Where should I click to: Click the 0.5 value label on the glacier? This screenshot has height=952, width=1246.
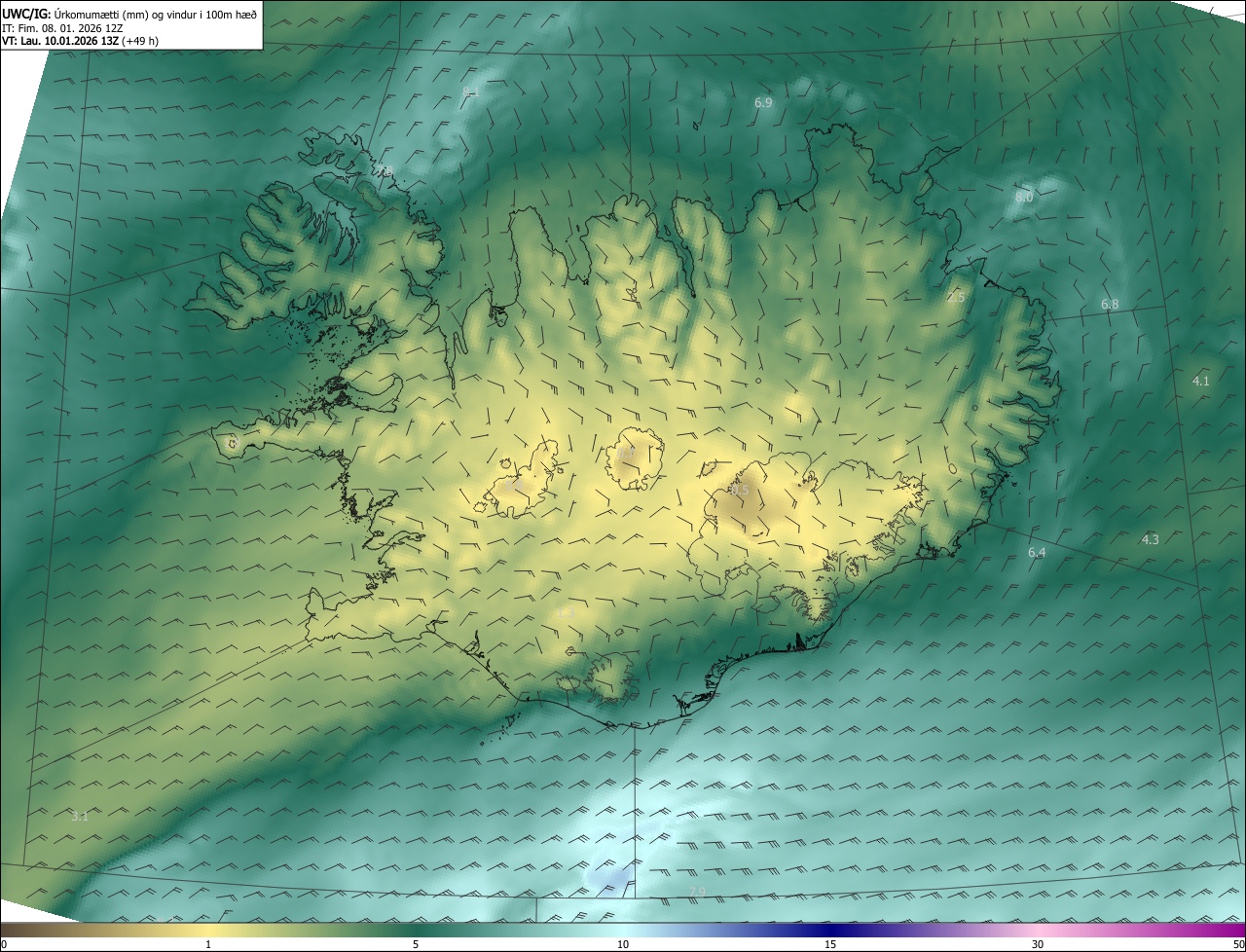741,491
